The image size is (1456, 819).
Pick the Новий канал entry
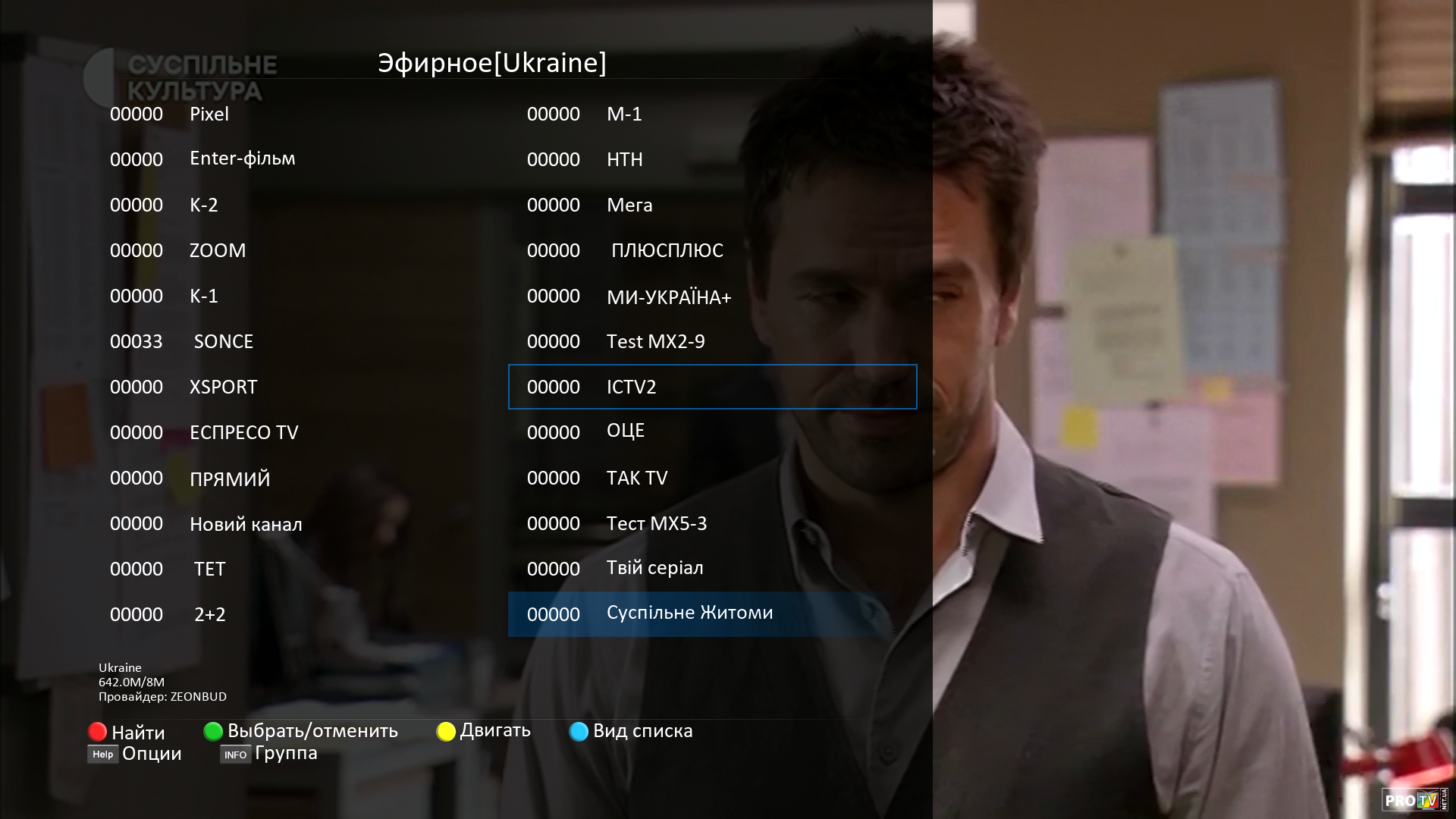[246, 524]
